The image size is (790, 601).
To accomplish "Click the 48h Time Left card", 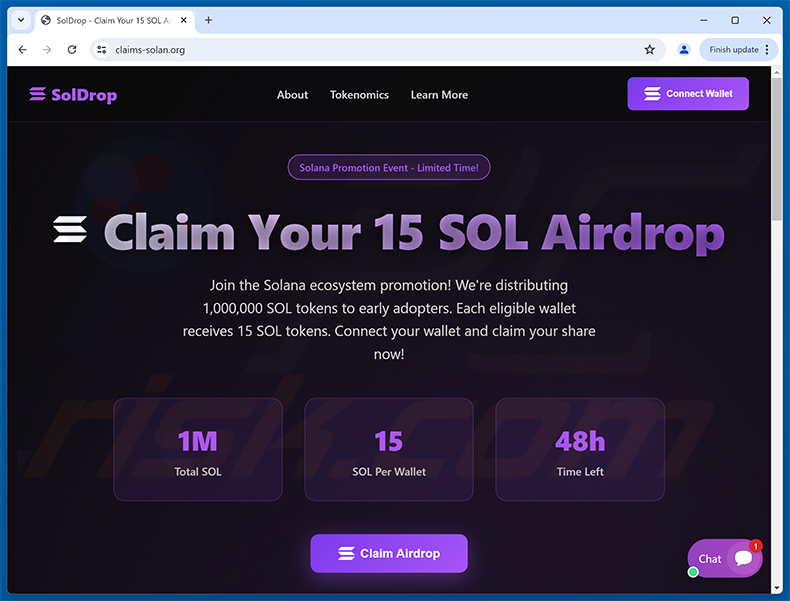I will [580, 449].
